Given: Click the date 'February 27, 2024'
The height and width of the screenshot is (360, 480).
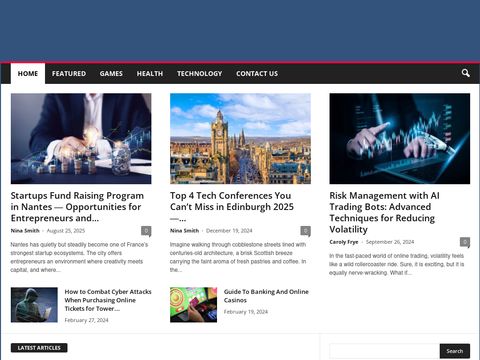Looking at the screenshot, I should [86, 320].
